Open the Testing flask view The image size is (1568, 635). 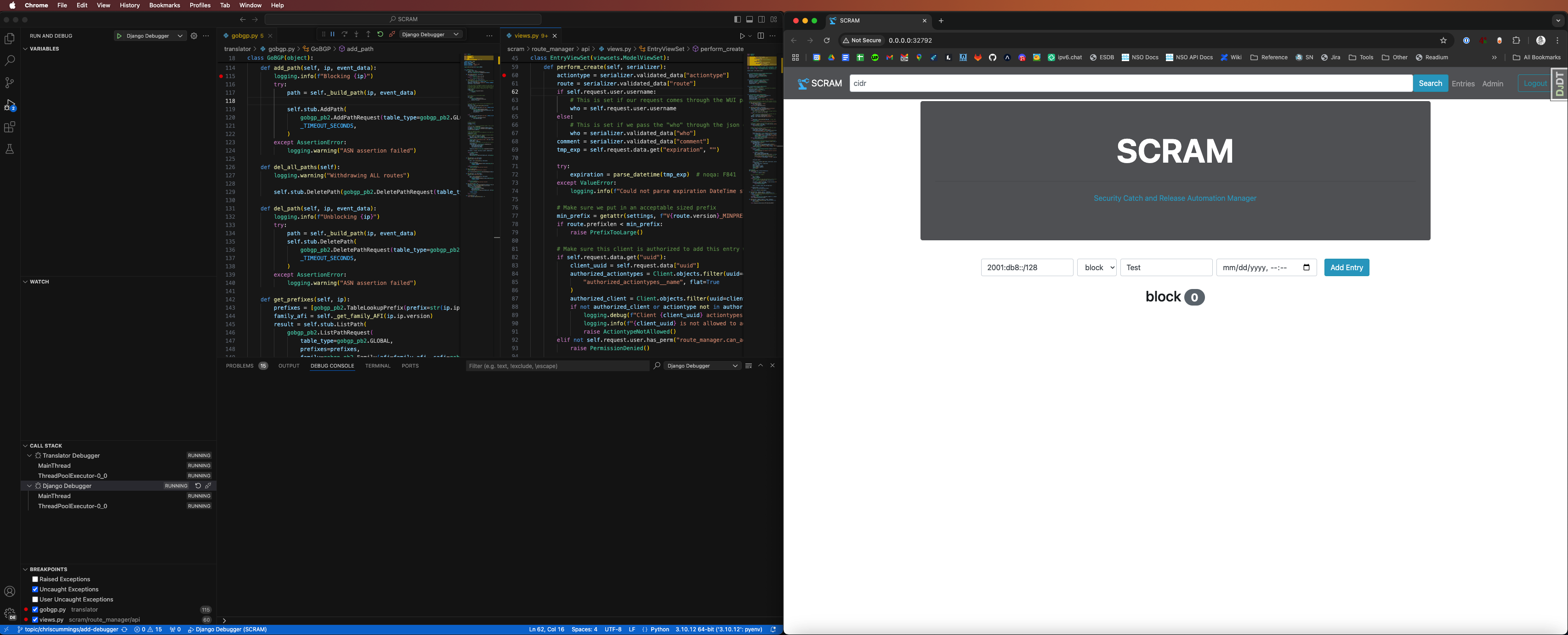point(10,149)
